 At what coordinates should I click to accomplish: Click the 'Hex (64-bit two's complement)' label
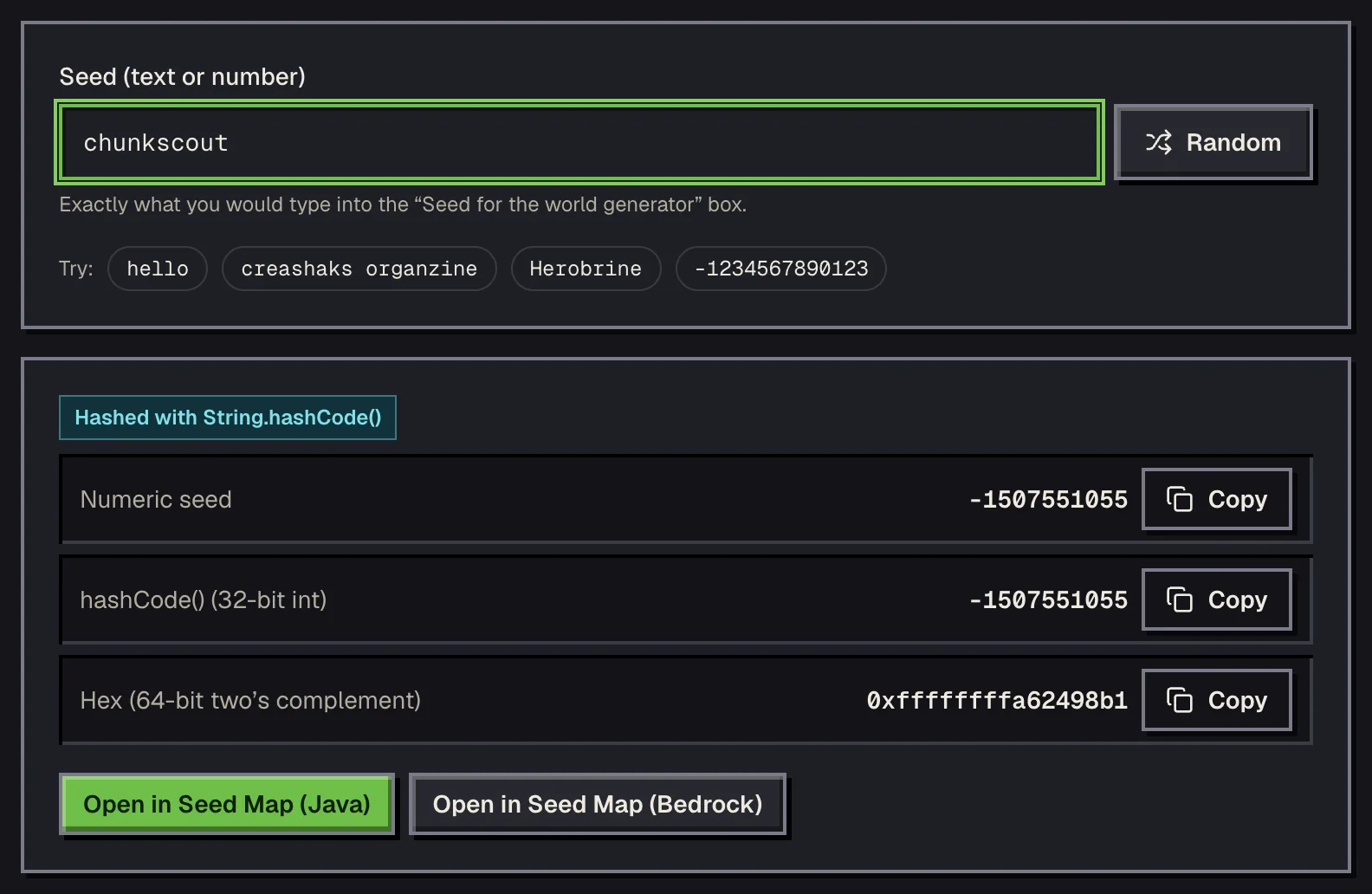(x=250, y=700)
